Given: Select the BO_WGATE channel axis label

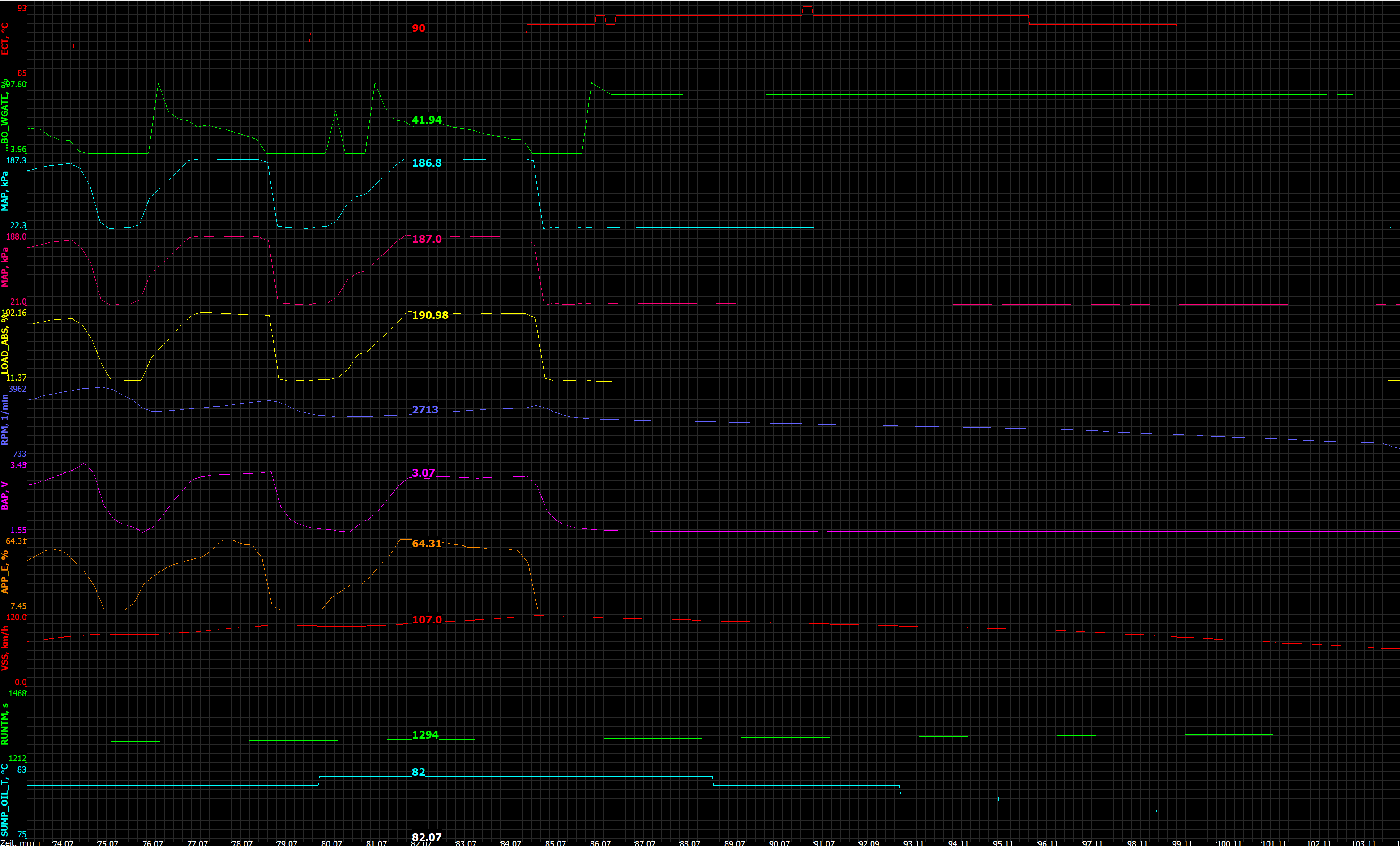Looking at the screenshot, I should tap(4, 116).
